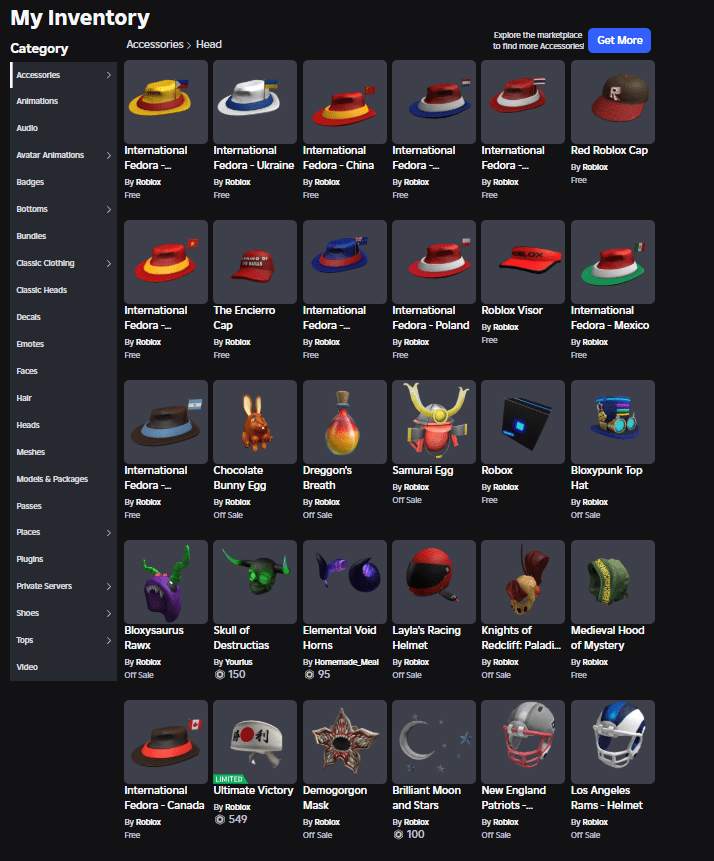Select the Dreggon's Breath potion image
Viewport: 714px width, 861px height.
[x=344, y=422]
